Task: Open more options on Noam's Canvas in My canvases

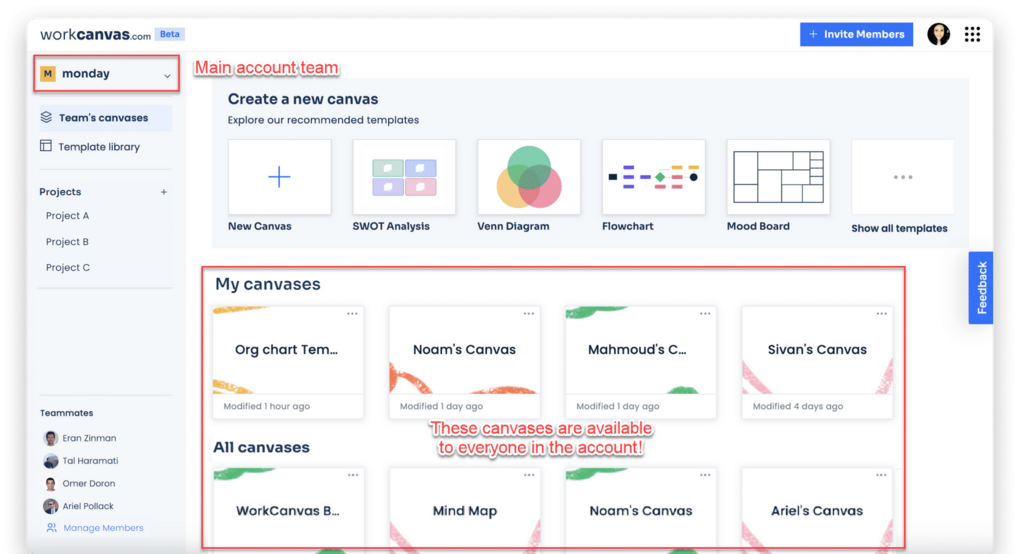Action: click(529, 314)
